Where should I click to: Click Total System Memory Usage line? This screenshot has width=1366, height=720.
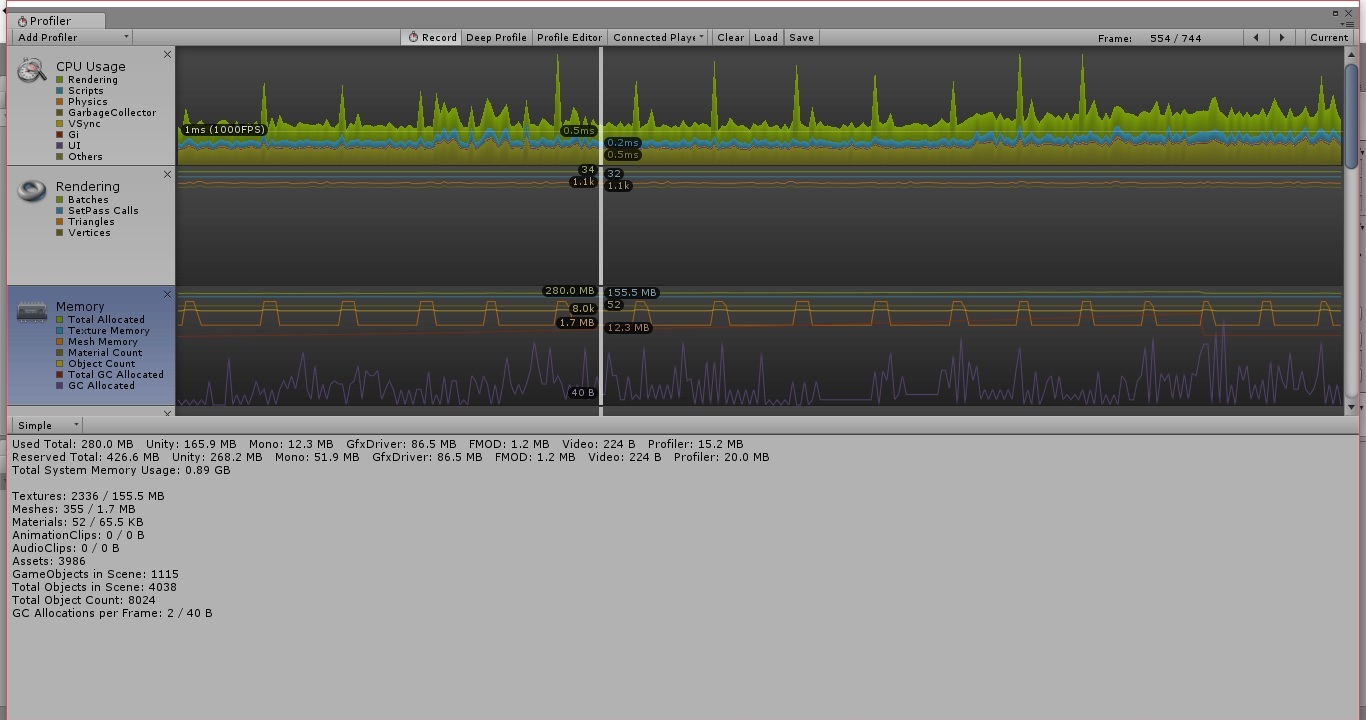(x=121, y=470)
